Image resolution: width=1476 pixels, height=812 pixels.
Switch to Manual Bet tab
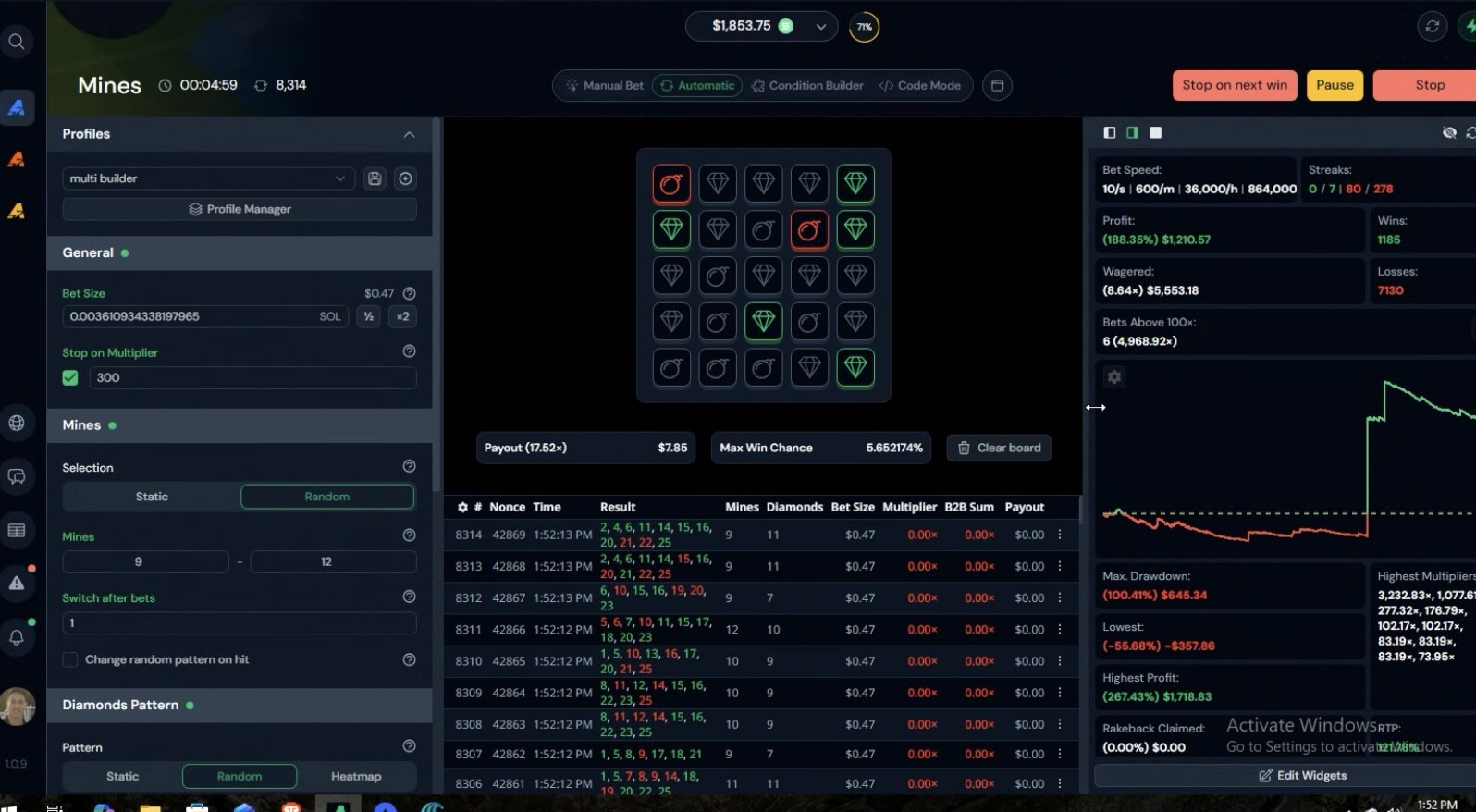pos(605,85)
